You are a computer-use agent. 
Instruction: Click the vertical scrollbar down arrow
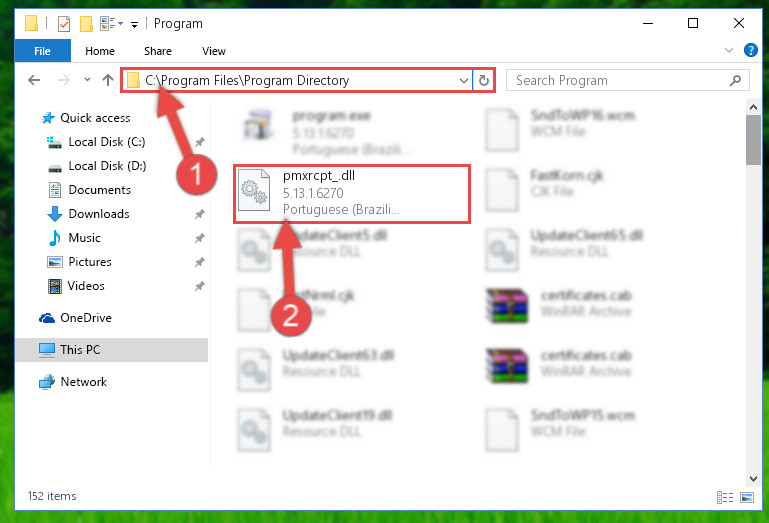(753, 478)
